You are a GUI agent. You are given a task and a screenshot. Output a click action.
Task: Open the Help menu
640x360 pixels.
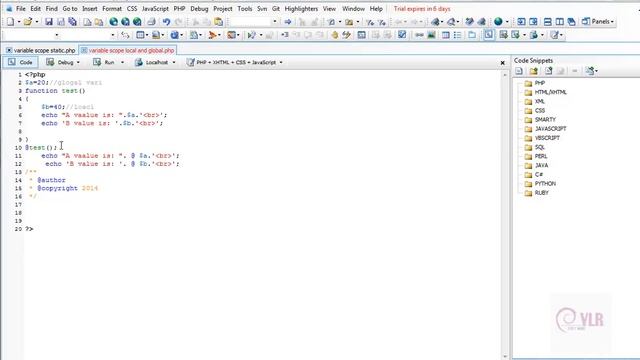coord(376,9)
